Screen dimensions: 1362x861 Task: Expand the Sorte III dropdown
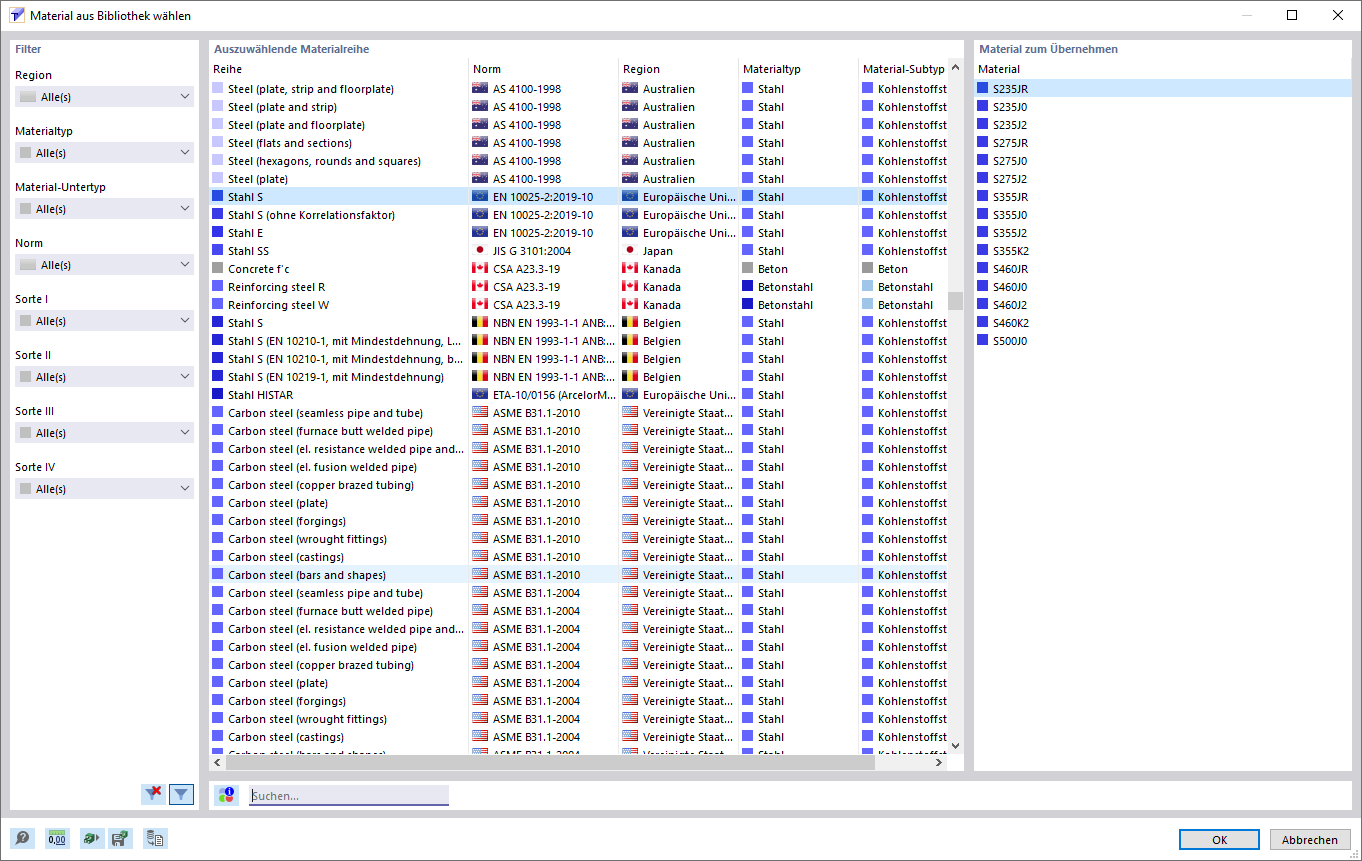[x=104, y=433]
